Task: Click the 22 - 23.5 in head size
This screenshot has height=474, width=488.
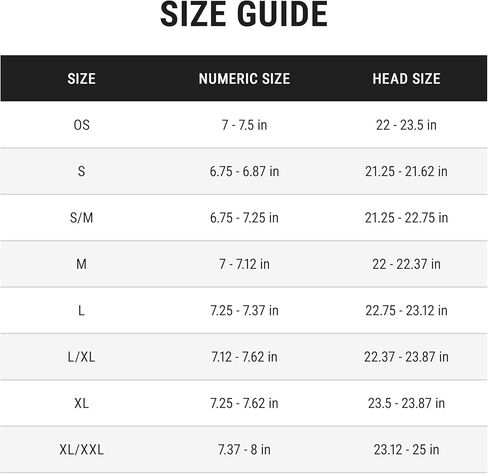Action: (406, 125)
